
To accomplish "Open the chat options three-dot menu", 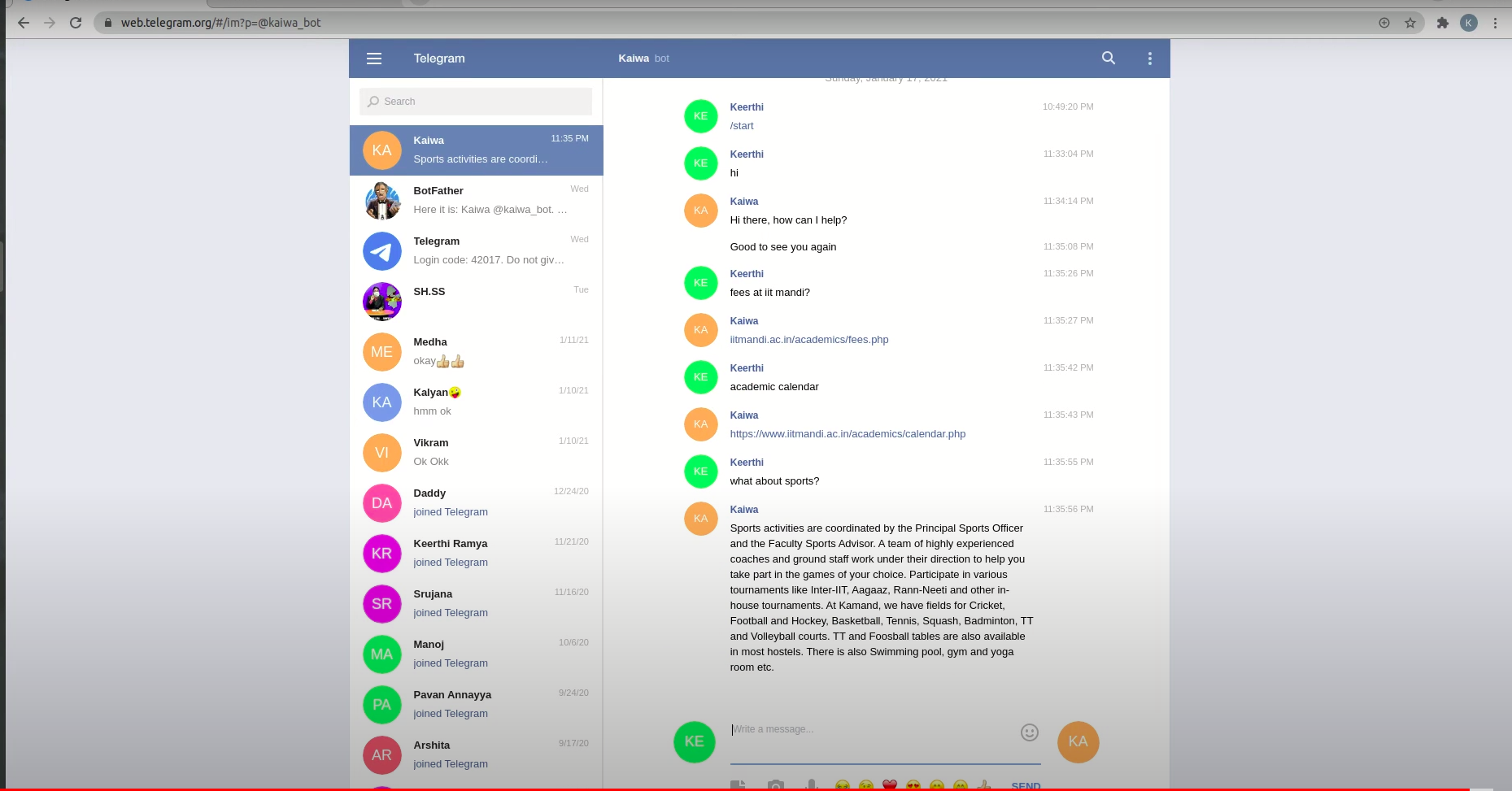I will (1150, 59).
